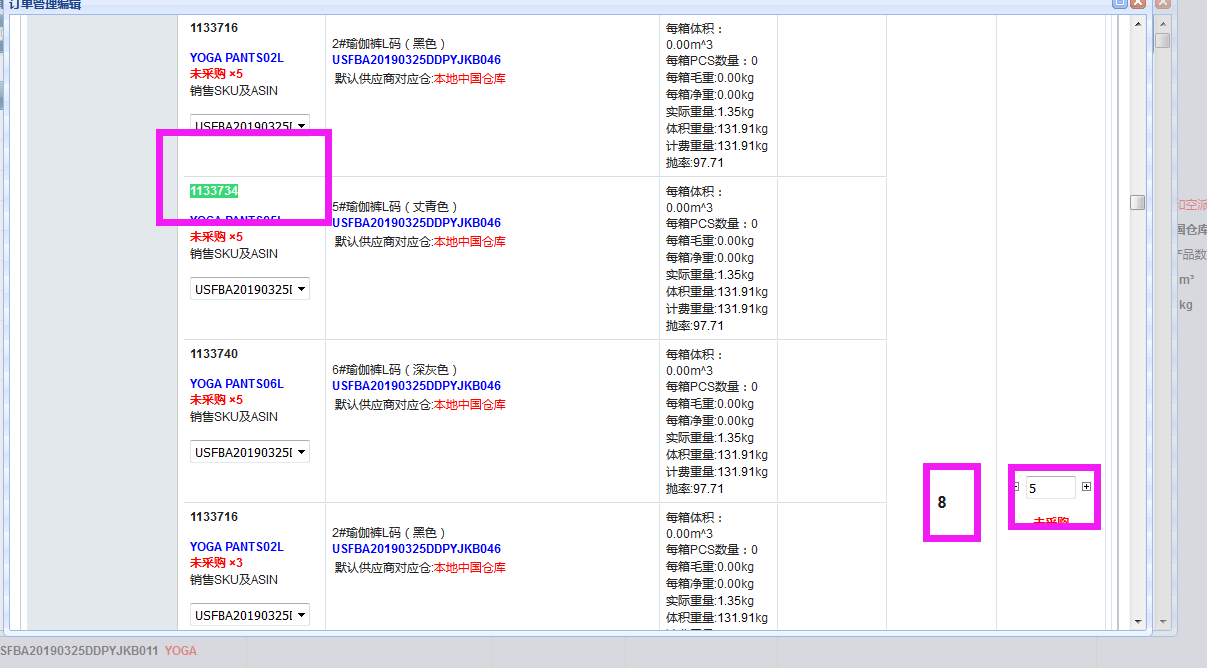Click 未采购 ×5 under YOGA PANTS06L
This screenshot has height=668, width=1207.
tap(217, 400)
